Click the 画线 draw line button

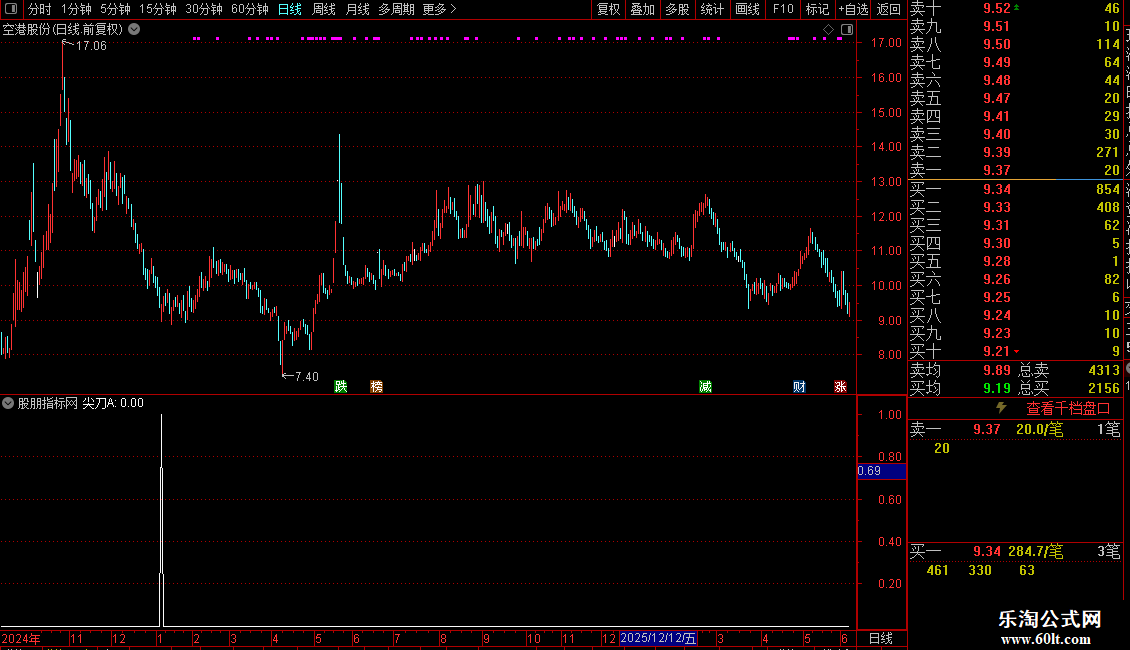747,9
